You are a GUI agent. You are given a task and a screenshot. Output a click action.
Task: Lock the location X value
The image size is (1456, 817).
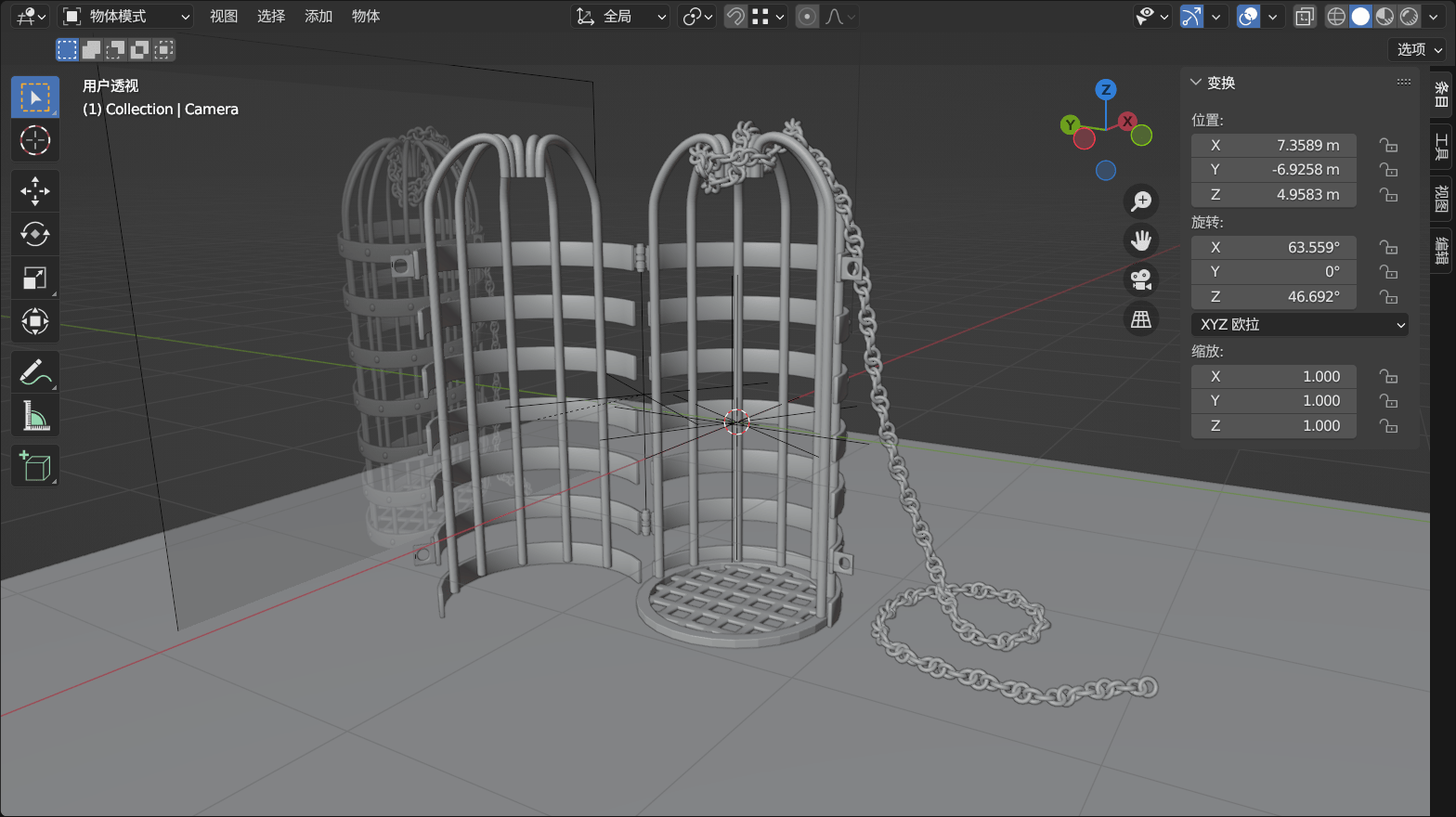tap(1388, 145)
